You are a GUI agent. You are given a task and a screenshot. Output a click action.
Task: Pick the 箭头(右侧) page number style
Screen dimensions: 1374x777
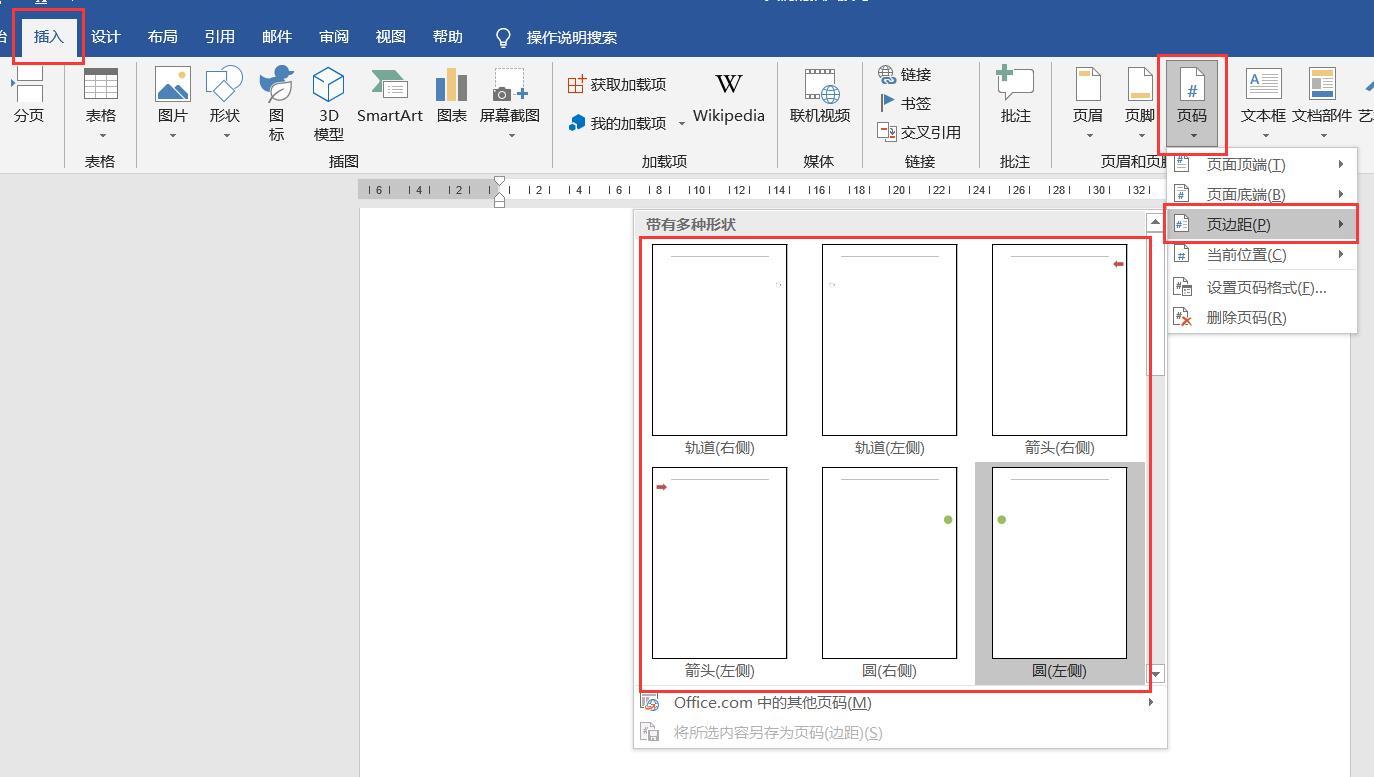point(1059,340)
